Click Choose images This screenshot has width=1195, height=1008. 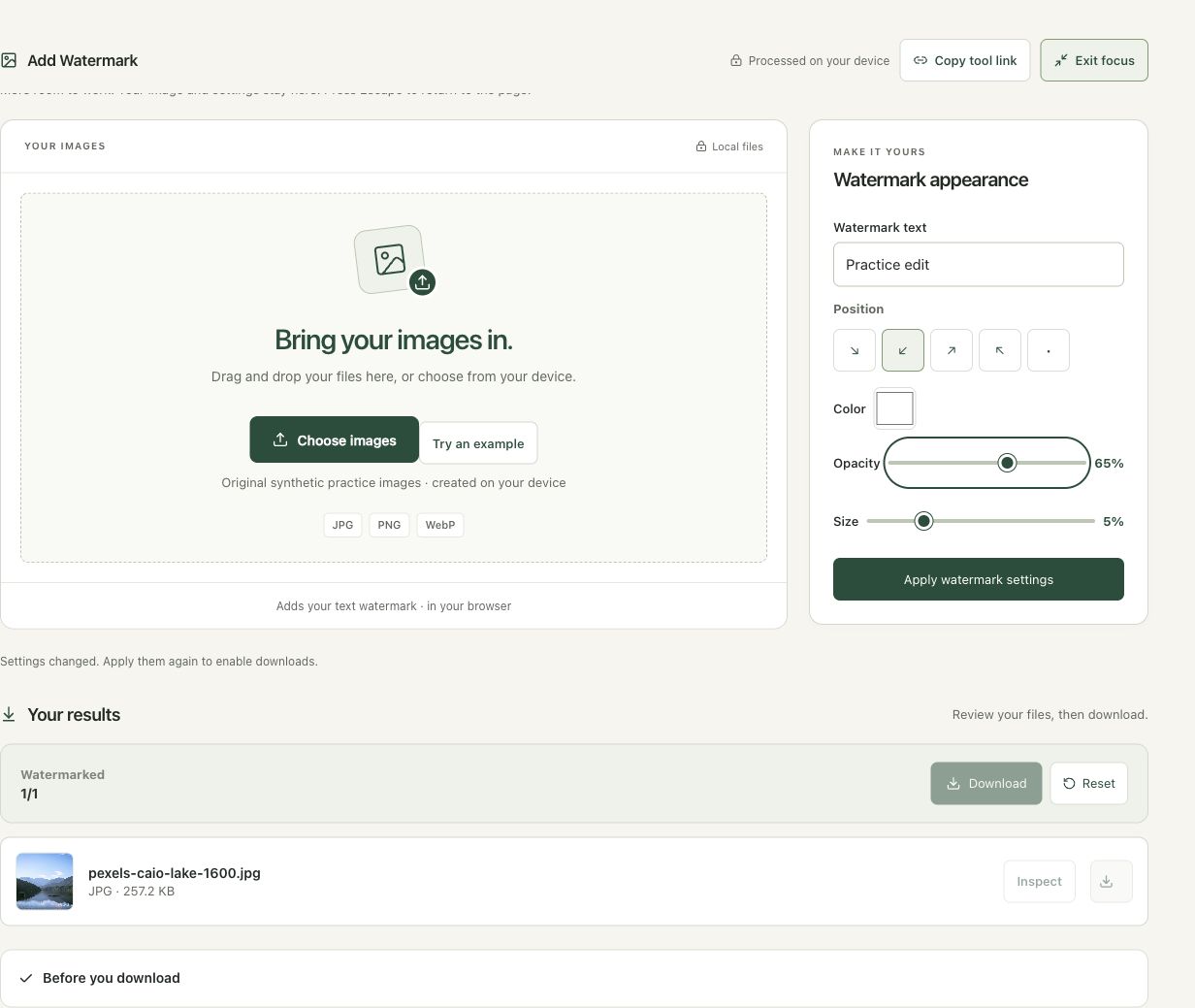pos(335,440)
